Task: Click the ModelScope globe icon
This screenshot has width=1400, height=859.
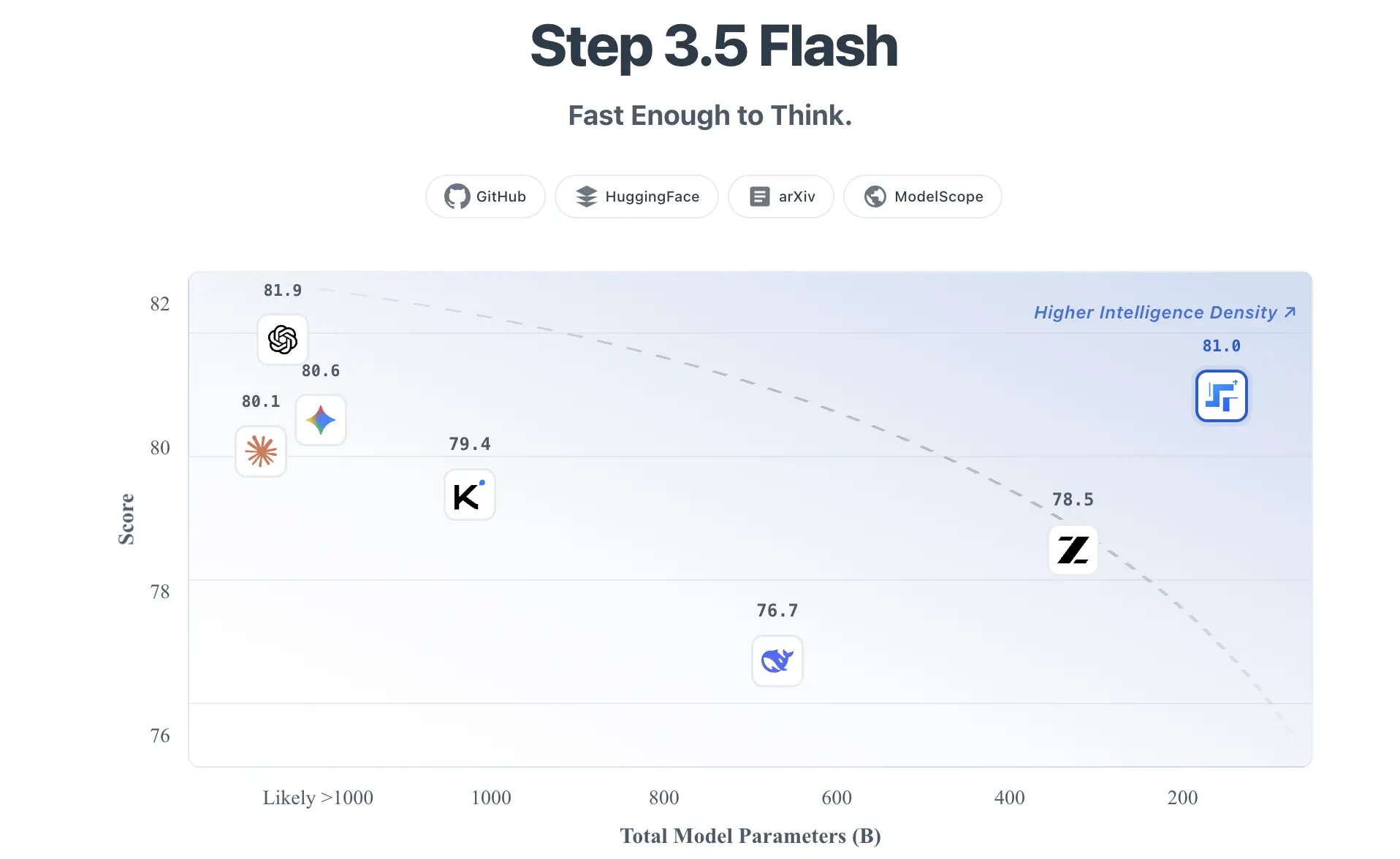Action: point(875,196)
